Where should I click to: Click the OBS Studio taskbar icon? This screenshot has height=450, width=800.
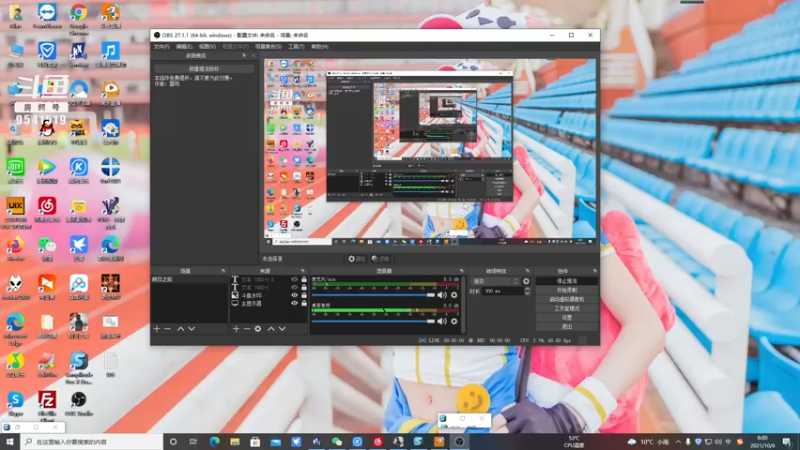click(x=459, y=442)
